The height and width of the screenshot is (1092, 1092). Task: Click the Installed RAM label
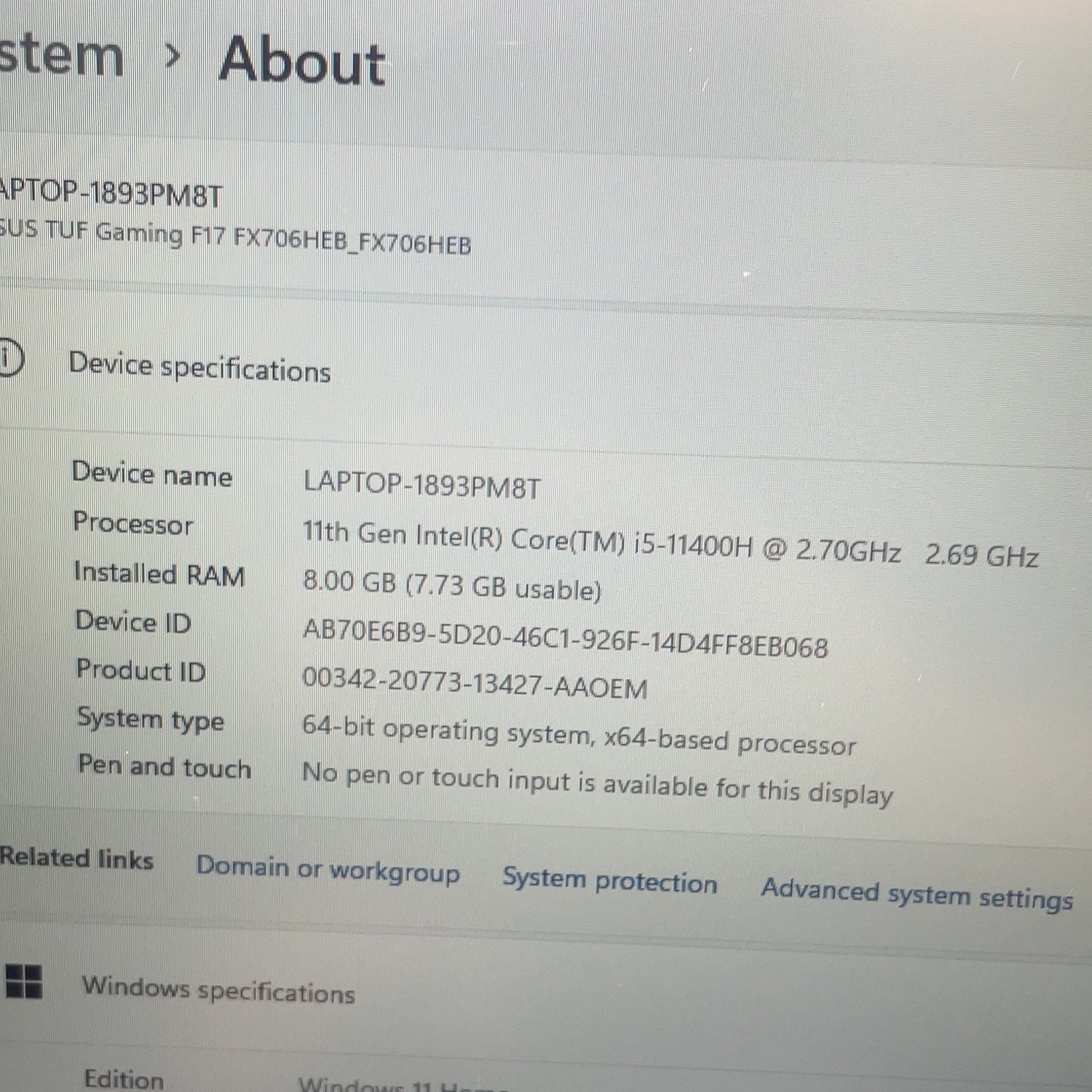(159, 574)
